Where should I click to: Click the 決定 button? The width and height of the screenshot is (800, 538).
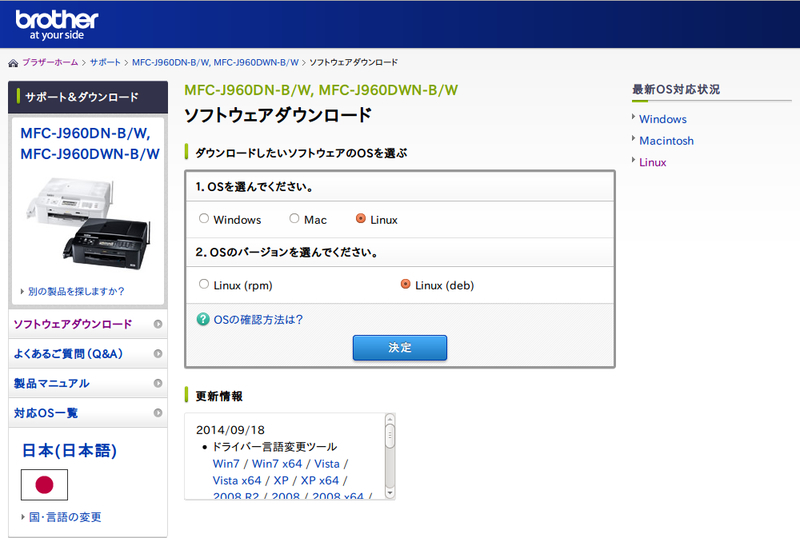[x=400, y=348]
